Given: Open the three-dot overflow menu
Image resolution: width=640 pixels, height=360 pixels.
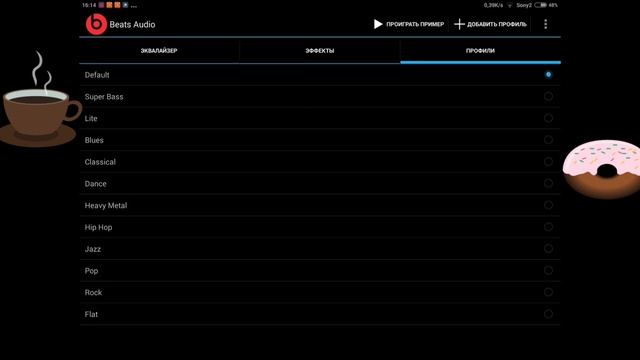Looking at the screenshot, I should 545,24.
